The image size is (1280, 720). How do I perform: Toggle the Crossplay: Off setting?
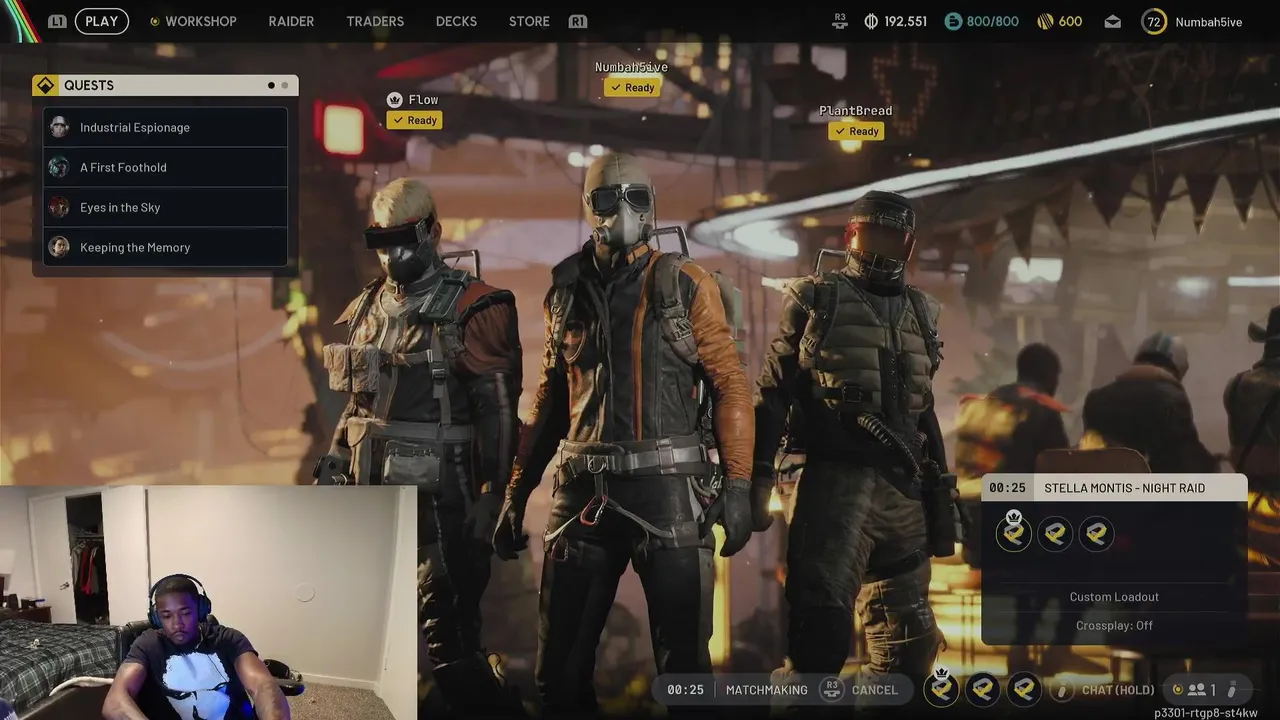pos(1114,625)
